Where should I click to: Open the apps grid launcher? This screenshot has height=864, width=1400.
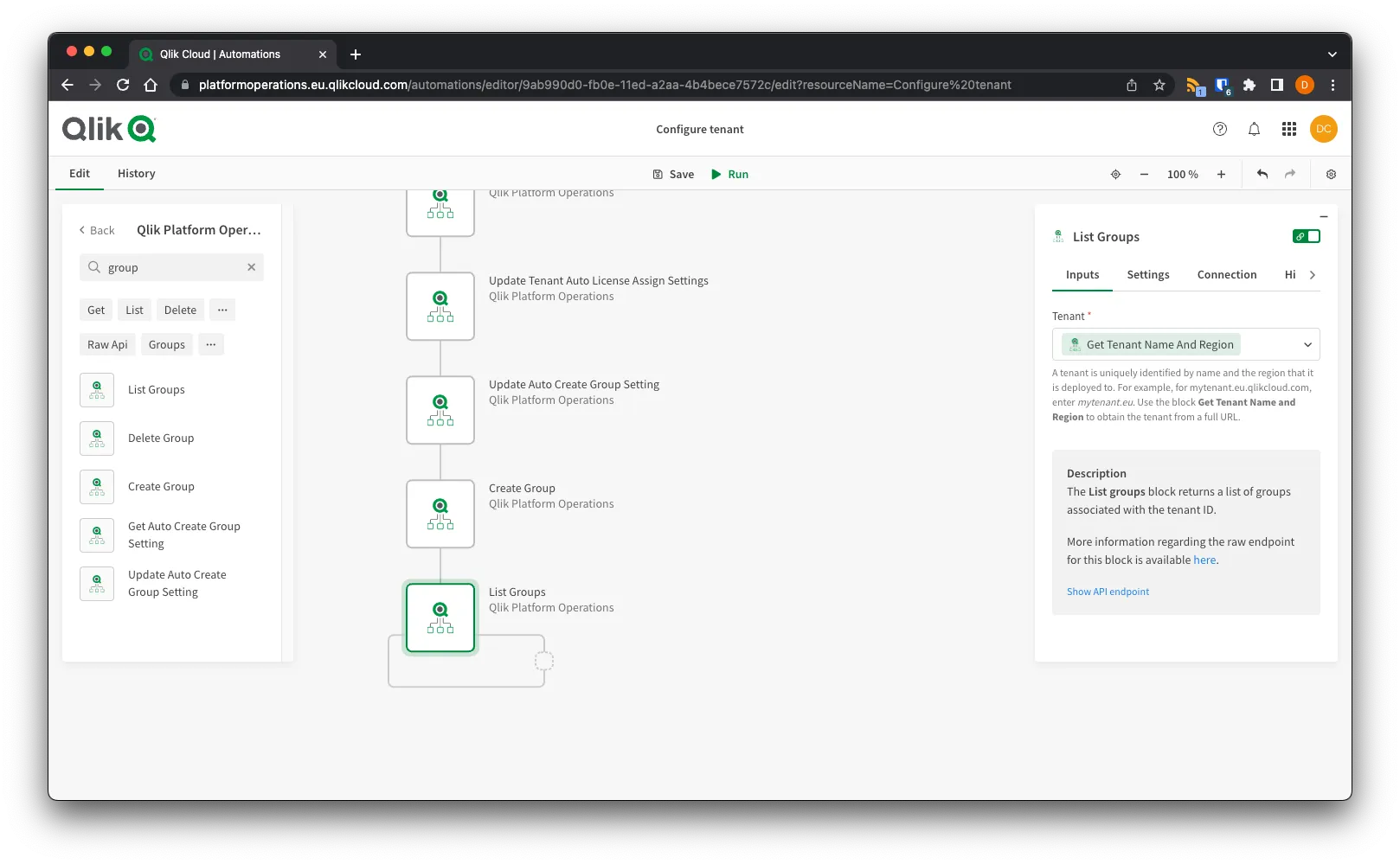[x=1288, y=129]
